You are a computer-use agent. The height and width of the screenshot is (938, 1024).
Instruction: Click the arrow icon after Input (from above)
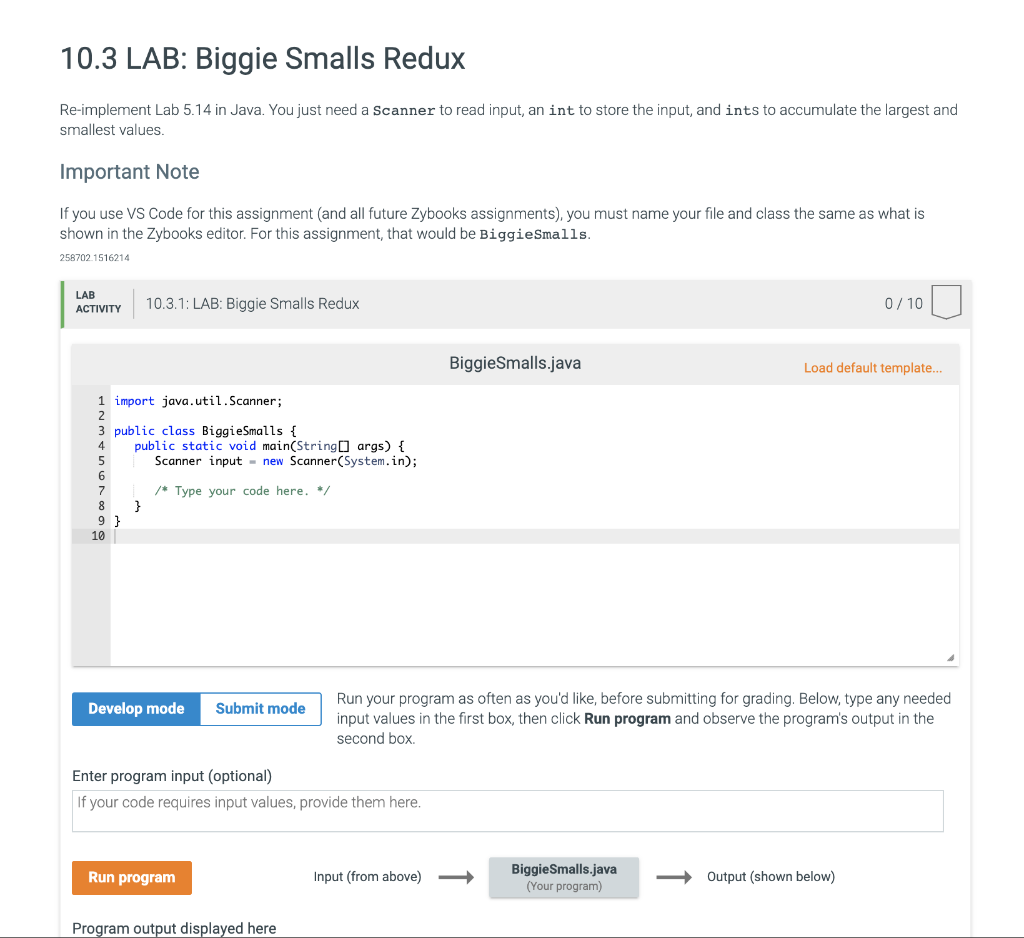click(x=456, y=876)
